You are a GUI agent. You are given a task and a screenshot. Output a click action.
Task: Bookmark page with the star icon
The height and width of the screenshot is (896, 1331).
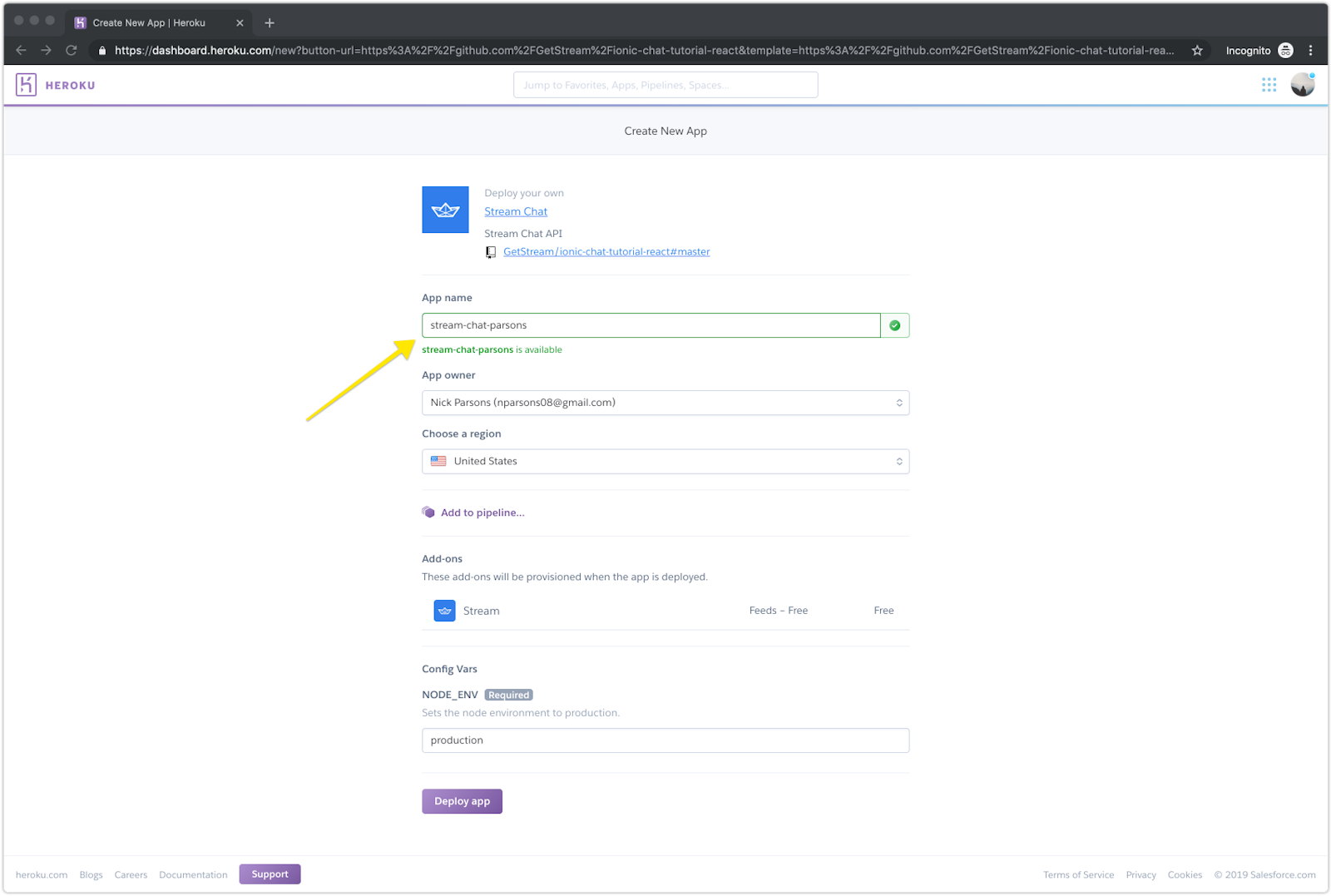pyautogui.click(x=1197, y=51)
